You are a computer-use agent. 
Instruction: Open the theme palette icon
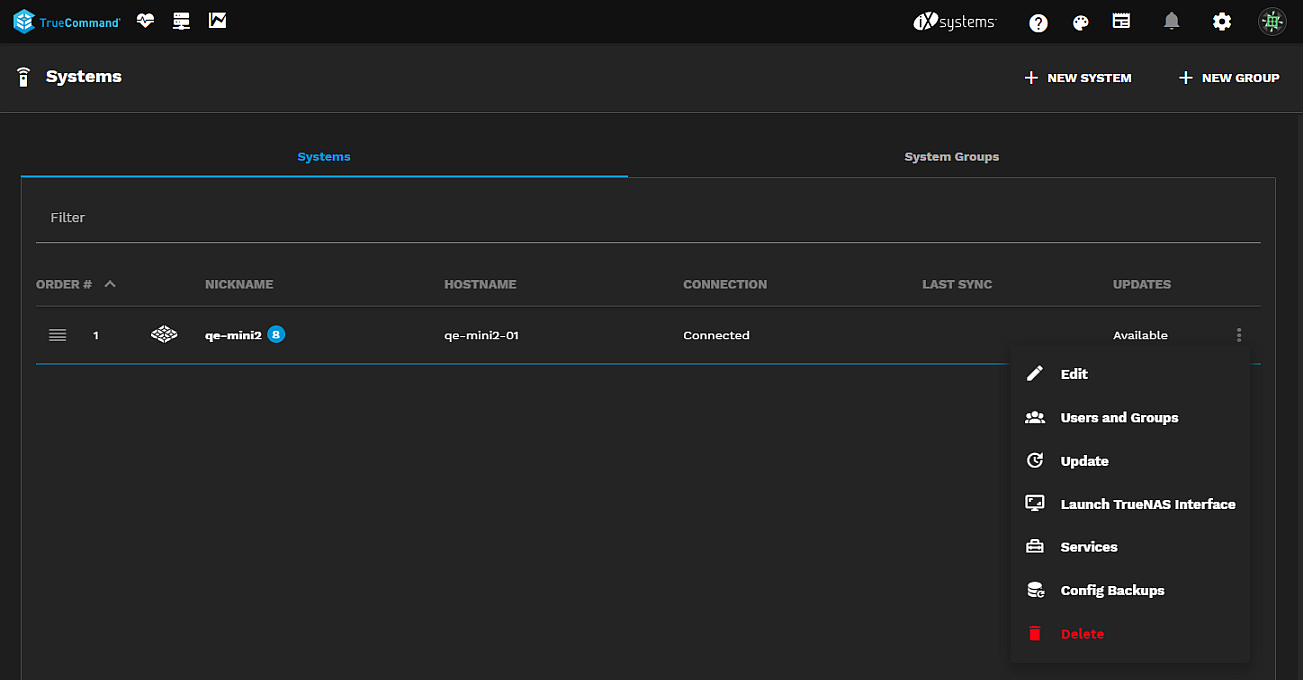[1080, 22]
